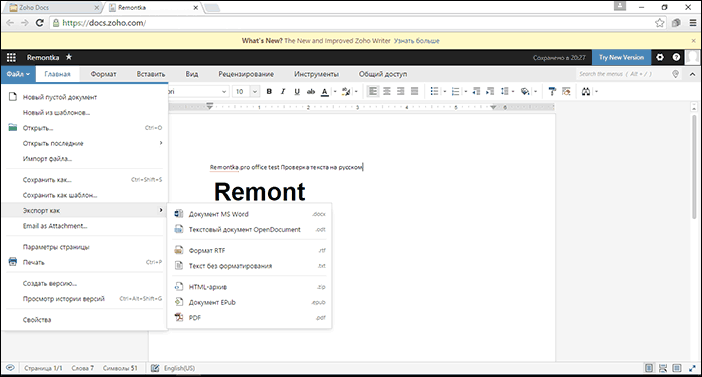Switch to the Формат tab
The image size is (702, 377).
[103, 74]
